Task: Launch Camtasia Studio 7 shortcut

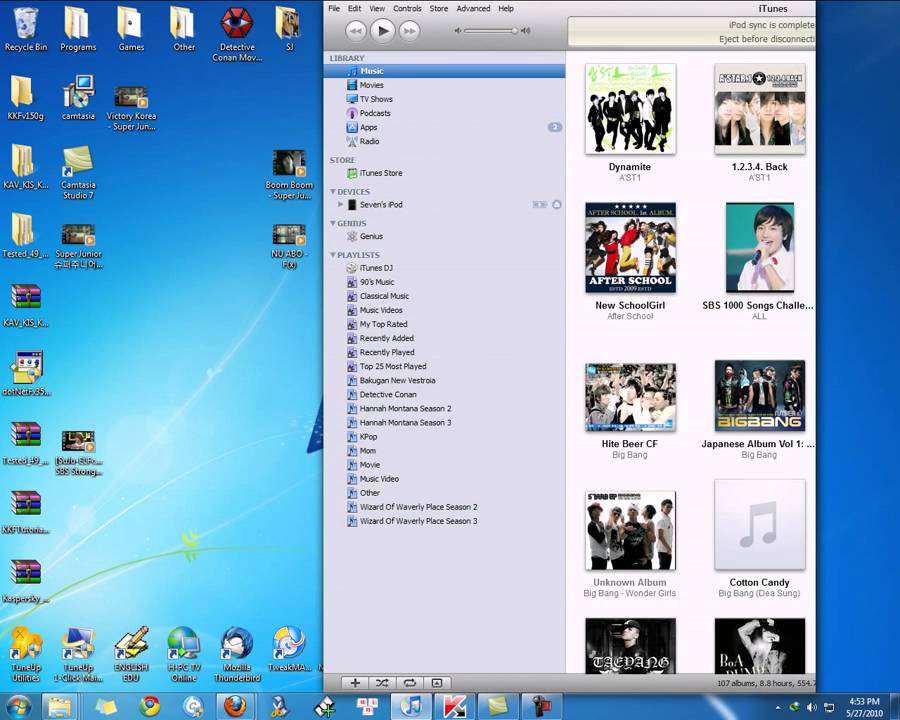Action: click(x=78, y=173)
